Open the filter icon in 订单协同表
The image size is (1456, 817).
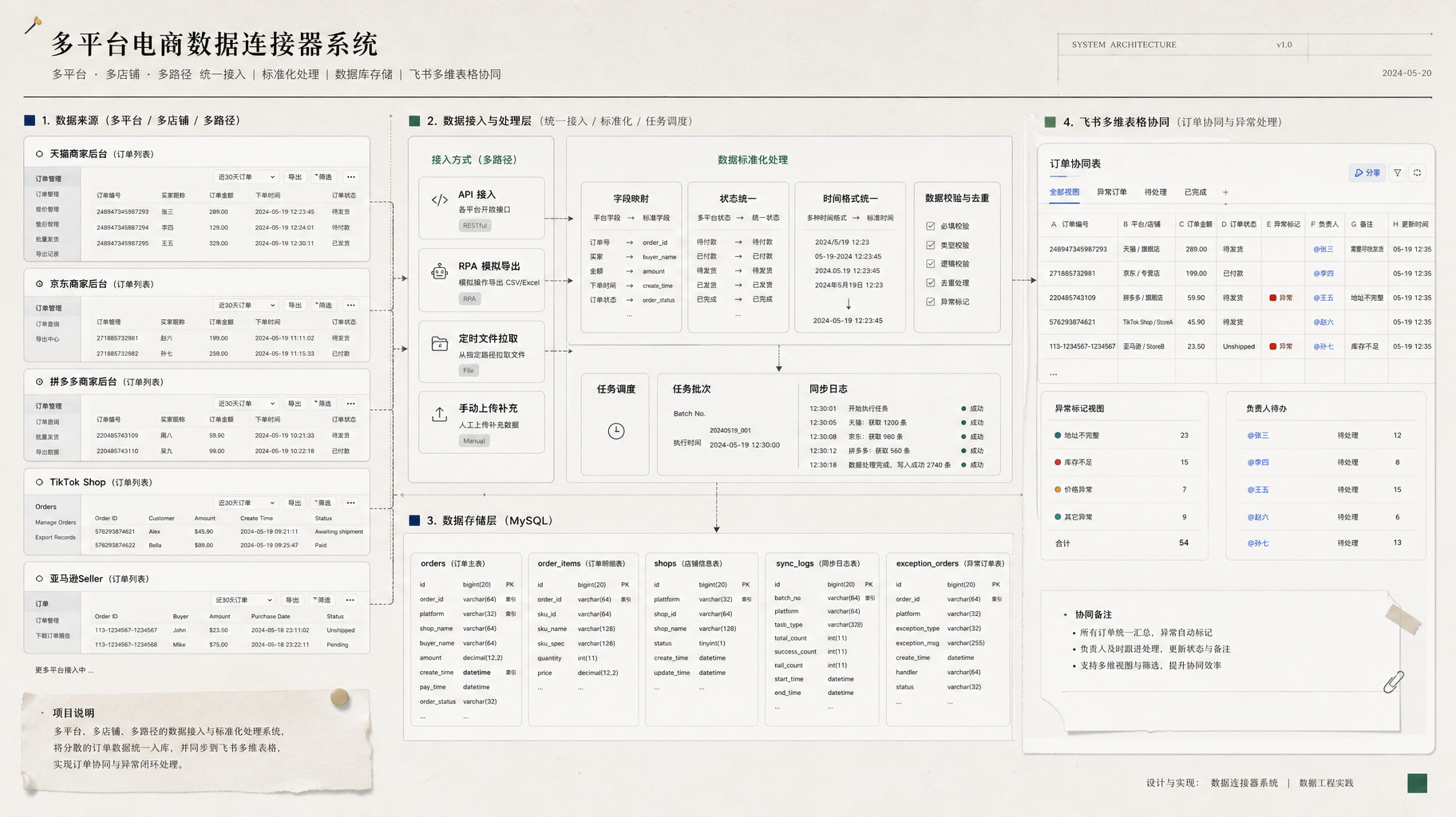point(1398,172)
